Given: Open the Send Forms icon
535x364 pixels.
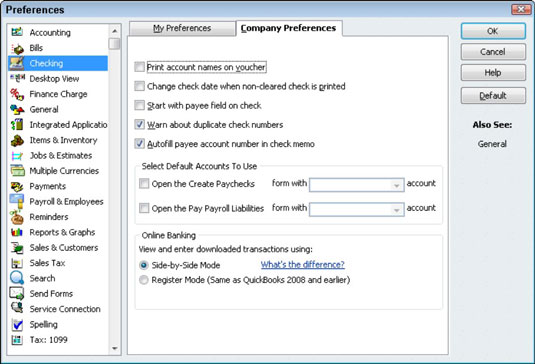Looking at the screenshot, I should (x=17, y=293).
